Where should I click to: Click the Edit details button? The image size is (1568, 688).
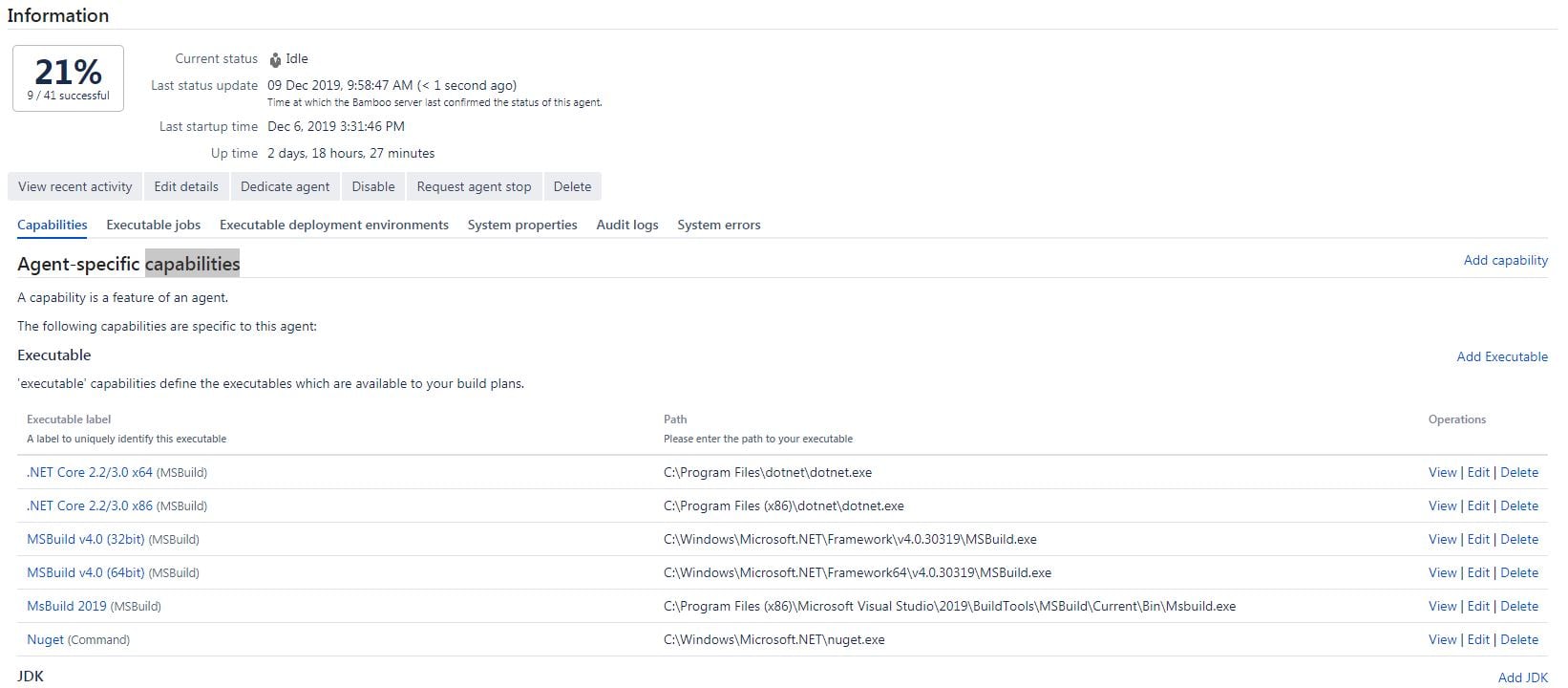(186, 186)
